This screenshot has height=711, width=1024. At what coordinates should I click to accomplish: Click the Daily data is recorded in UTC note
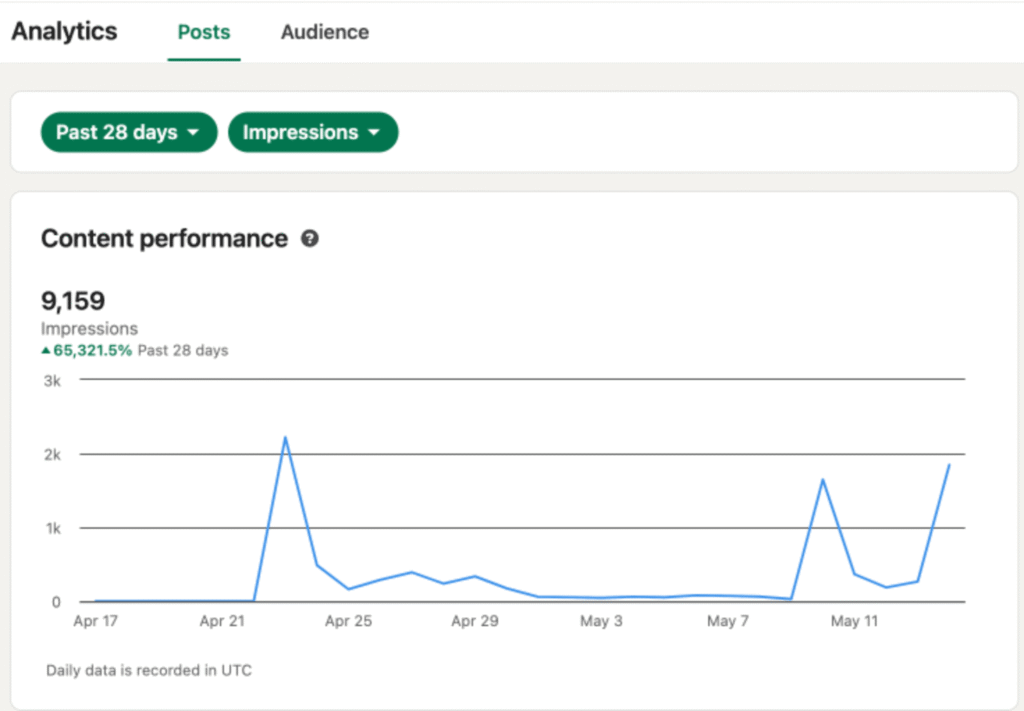(x=149, y=671)
